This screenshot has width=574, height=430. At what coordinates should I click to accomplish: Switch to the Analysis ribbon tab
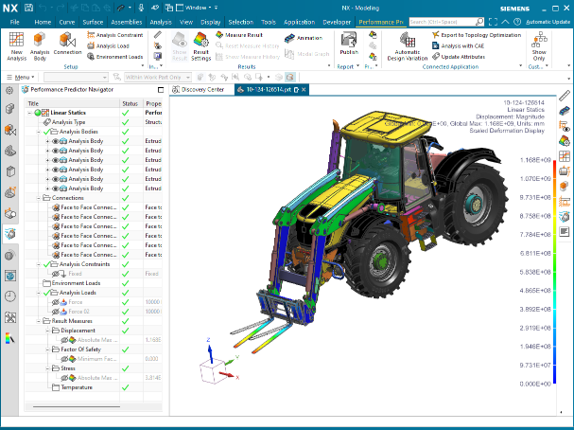click(x=160, y=22)
